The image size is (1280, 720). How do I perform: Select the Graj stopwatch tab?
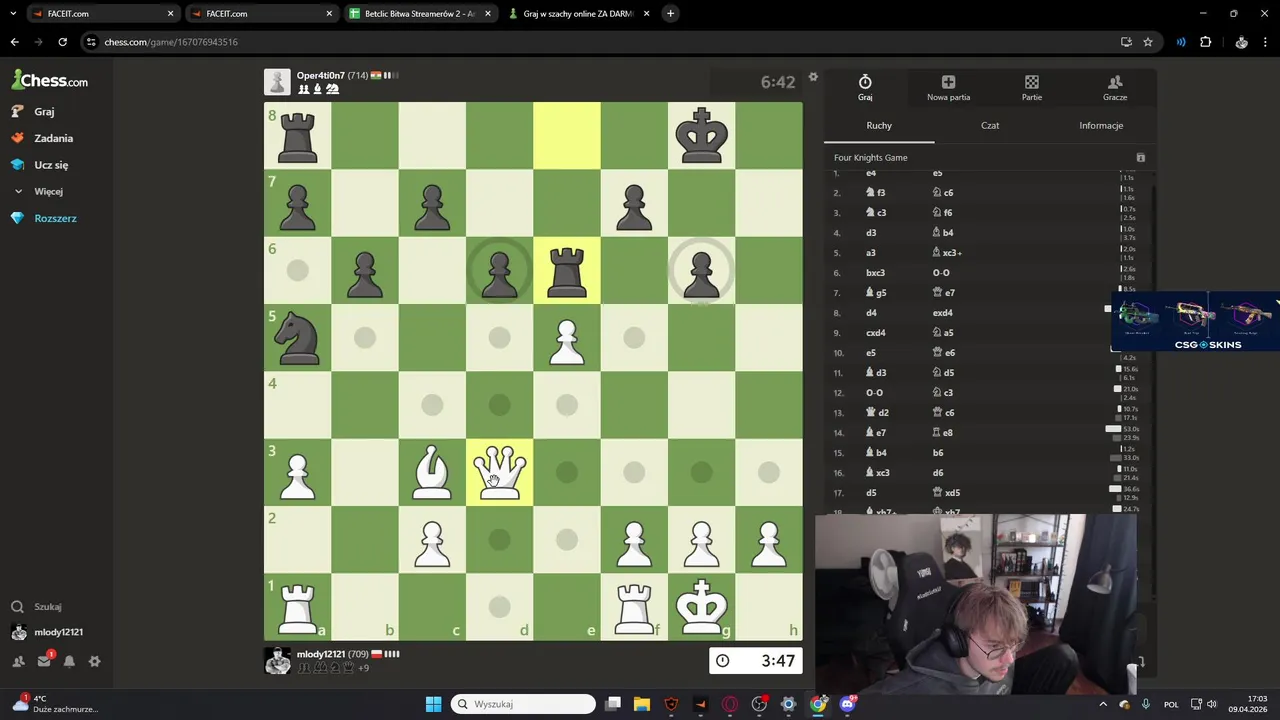(865, 88)
